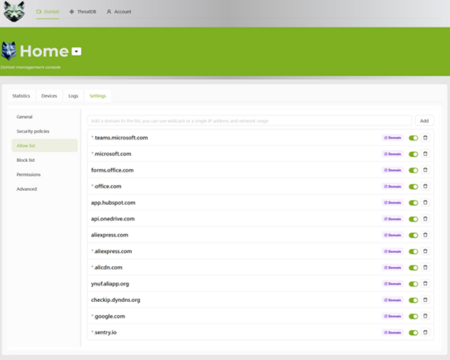Delete the *.microsoft.com entry
Image resolution: width=450 pixels, height=360 pixels.
425,154
